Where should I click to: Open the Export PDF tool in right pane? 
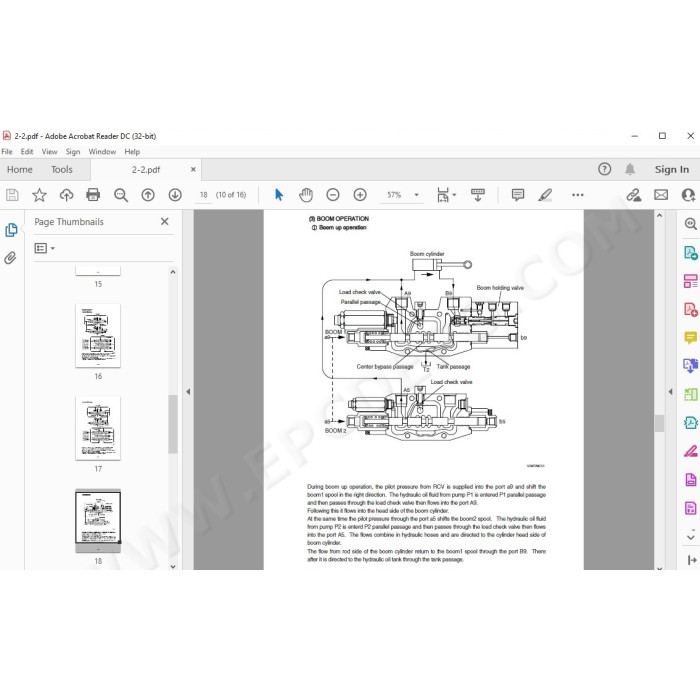click(x=691, y=253)
